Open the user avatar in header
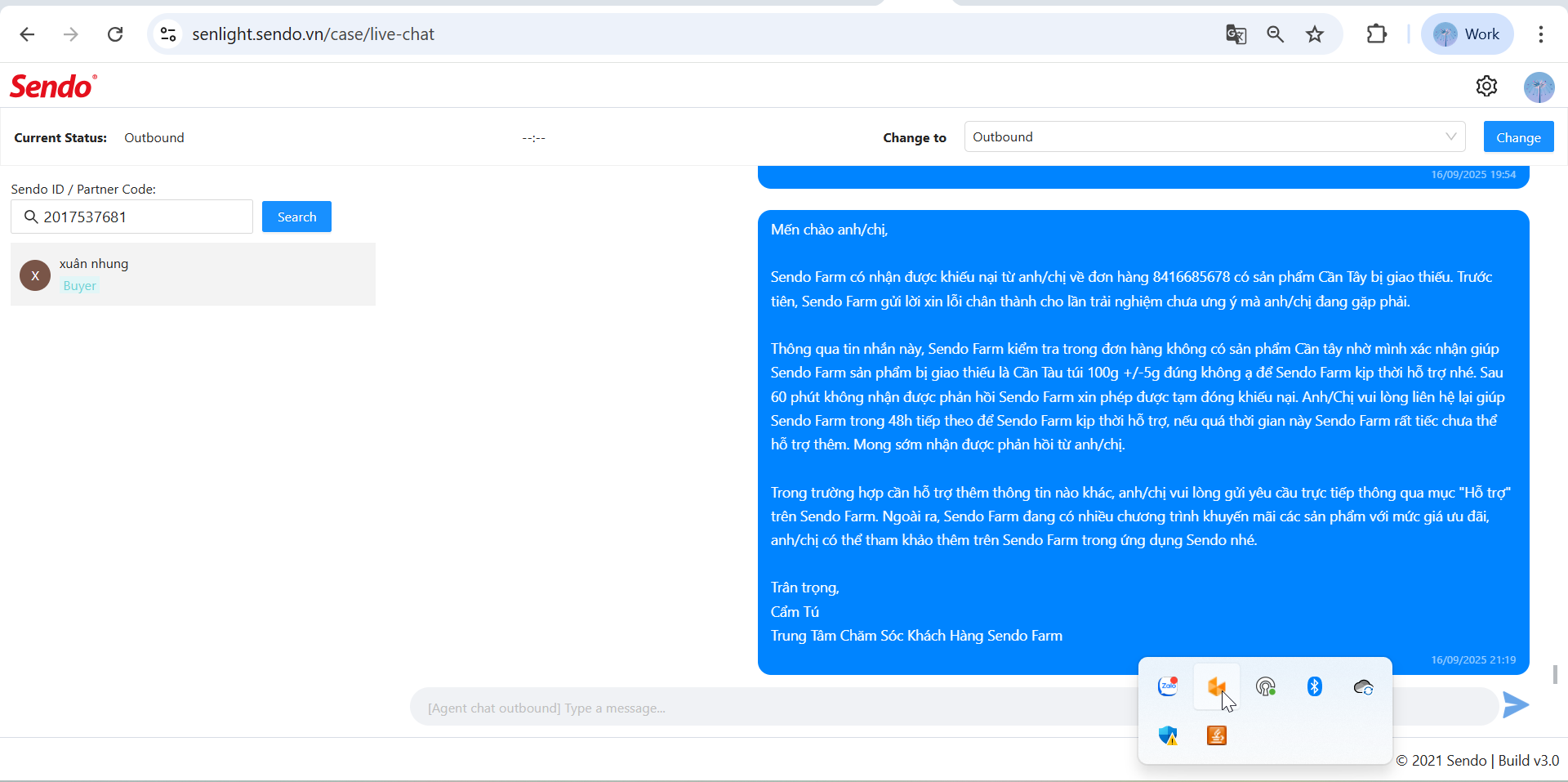Image resolution: width=1568 pixels, height=782 pixels. pos(1539,87)
